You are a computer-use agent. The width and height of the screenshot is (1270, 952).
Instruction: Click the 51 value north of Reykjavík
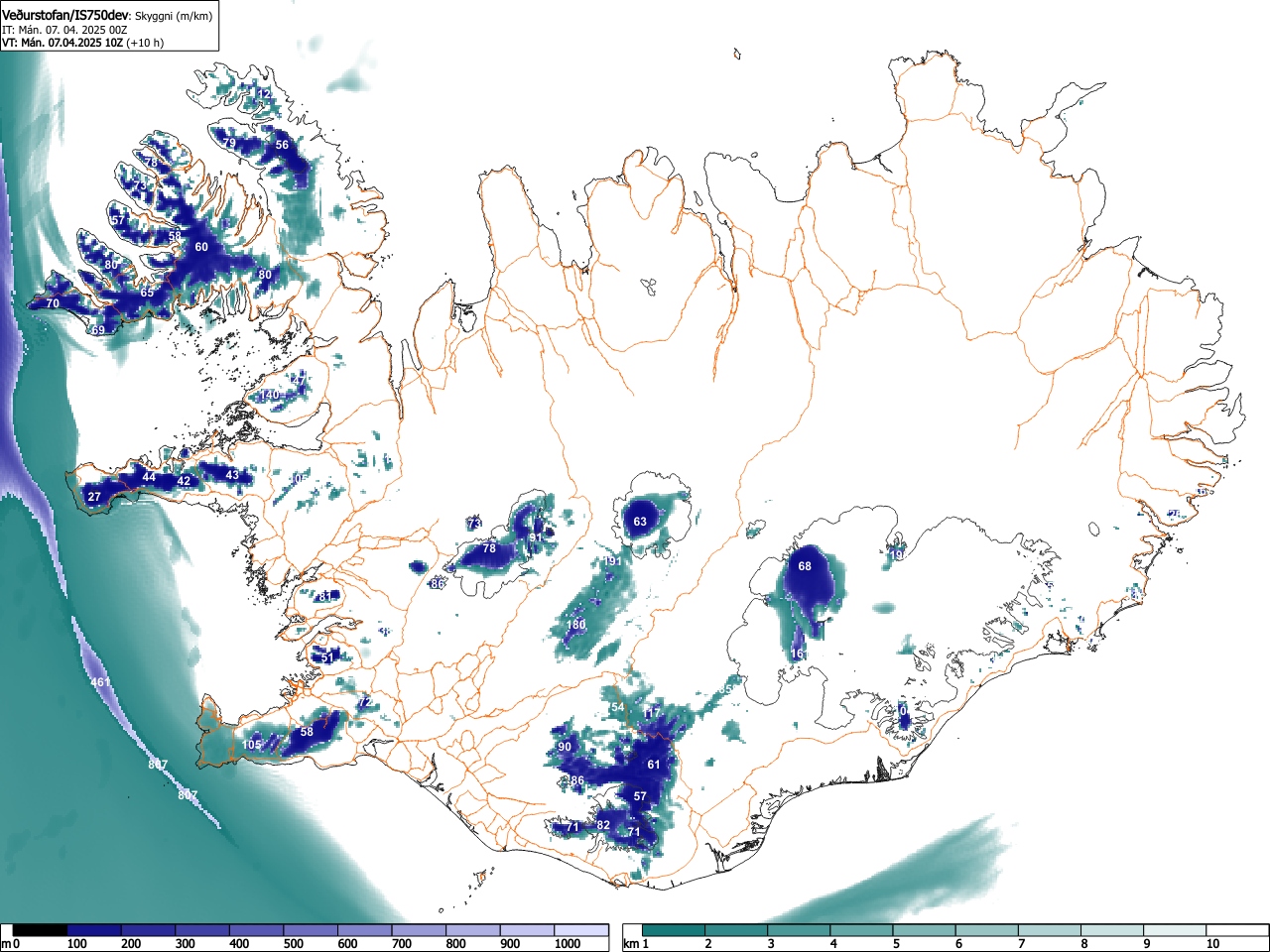327,657
